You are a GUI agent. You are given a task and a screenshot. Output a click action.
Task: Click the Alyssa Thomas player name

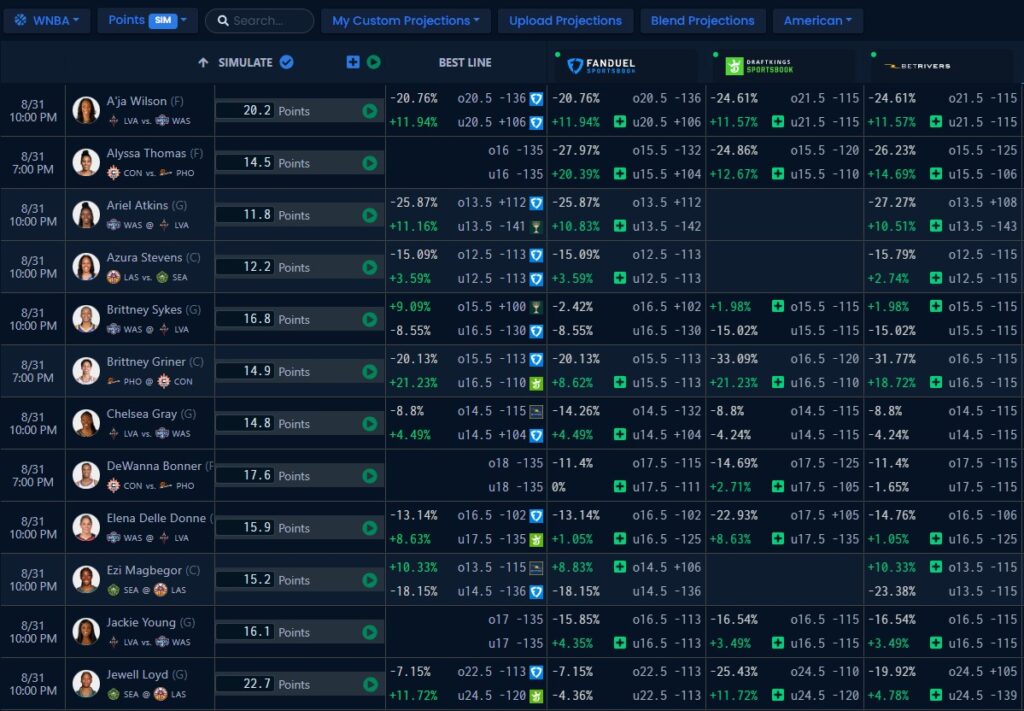(x=146, y=153)
